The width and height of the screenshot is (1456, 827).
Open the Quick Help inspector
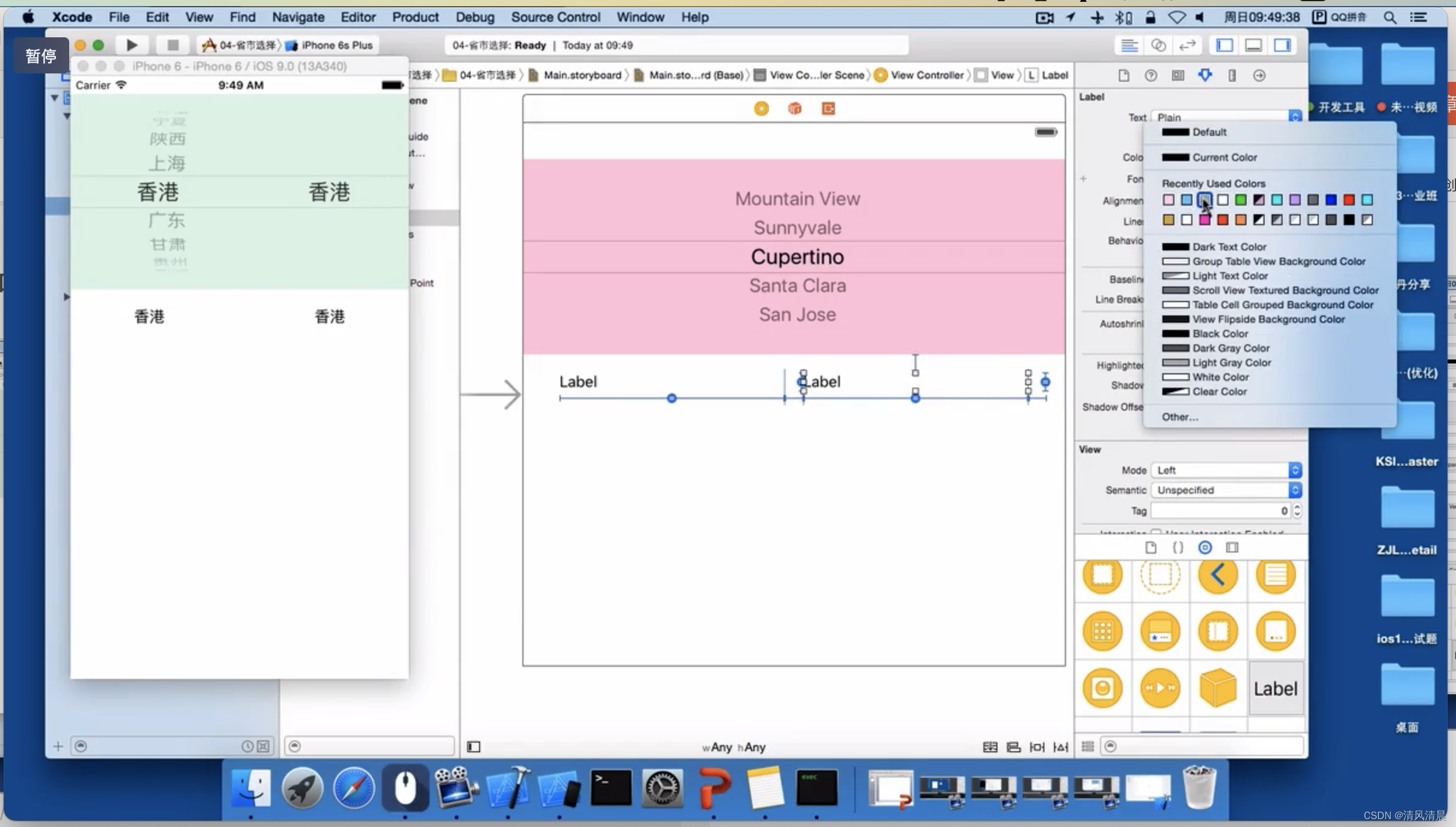[1150, 75]
